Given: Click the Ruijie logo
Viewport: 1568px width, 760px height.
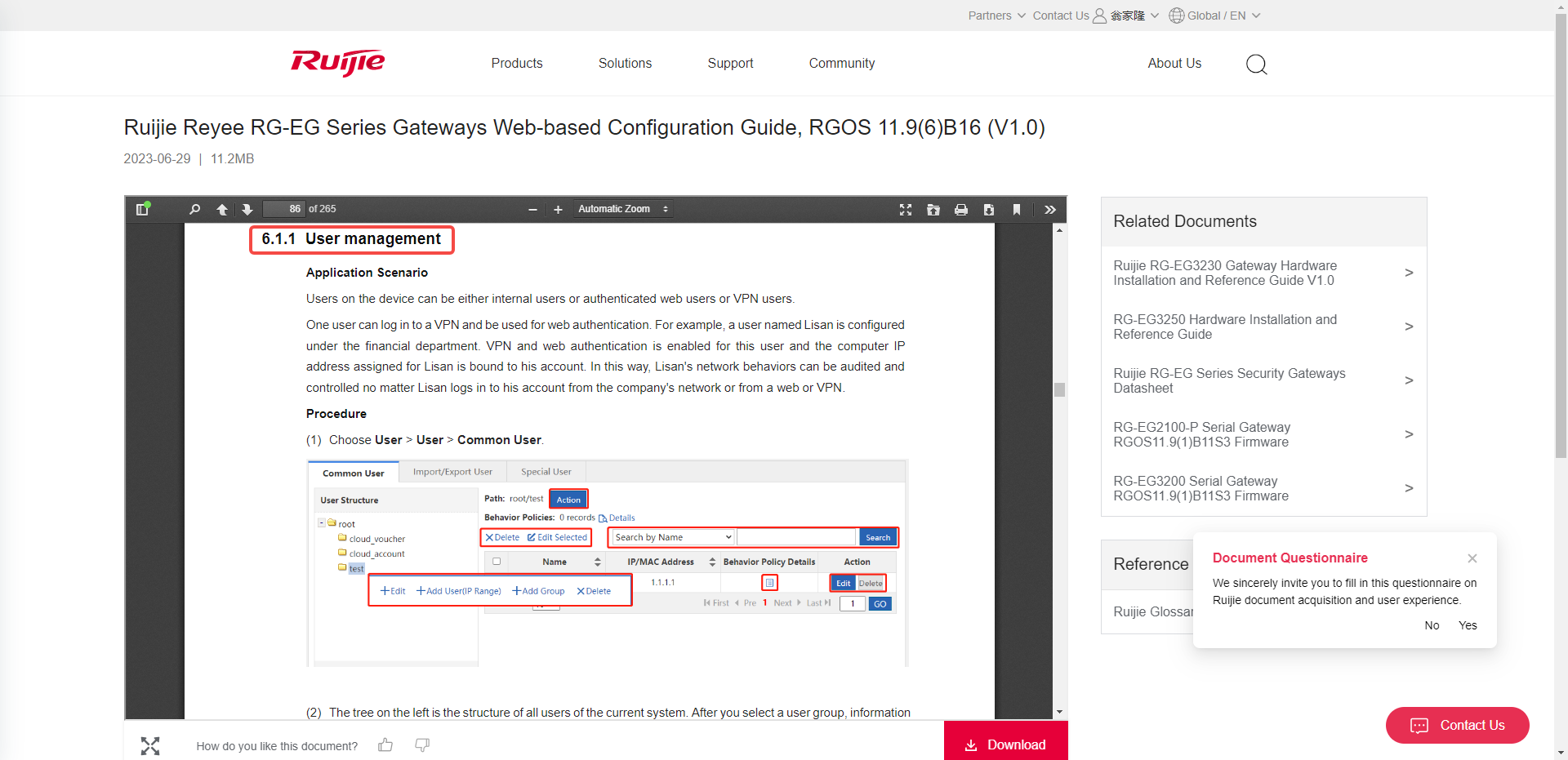Looking at the screenshot, I should [338, 63].
